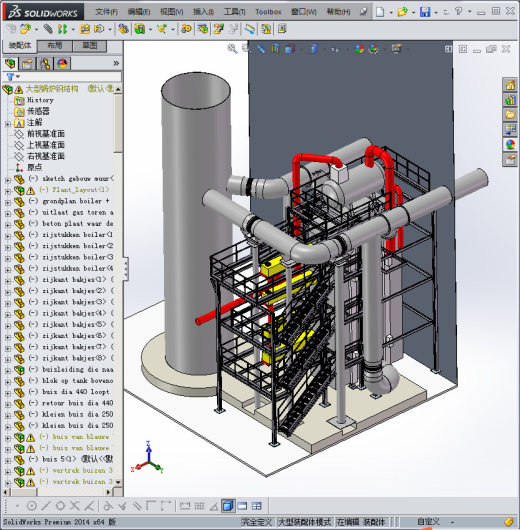Viewport: 520px width, 530px height.
Task: Toggle the shaded with edges display button
Action: 228,506
